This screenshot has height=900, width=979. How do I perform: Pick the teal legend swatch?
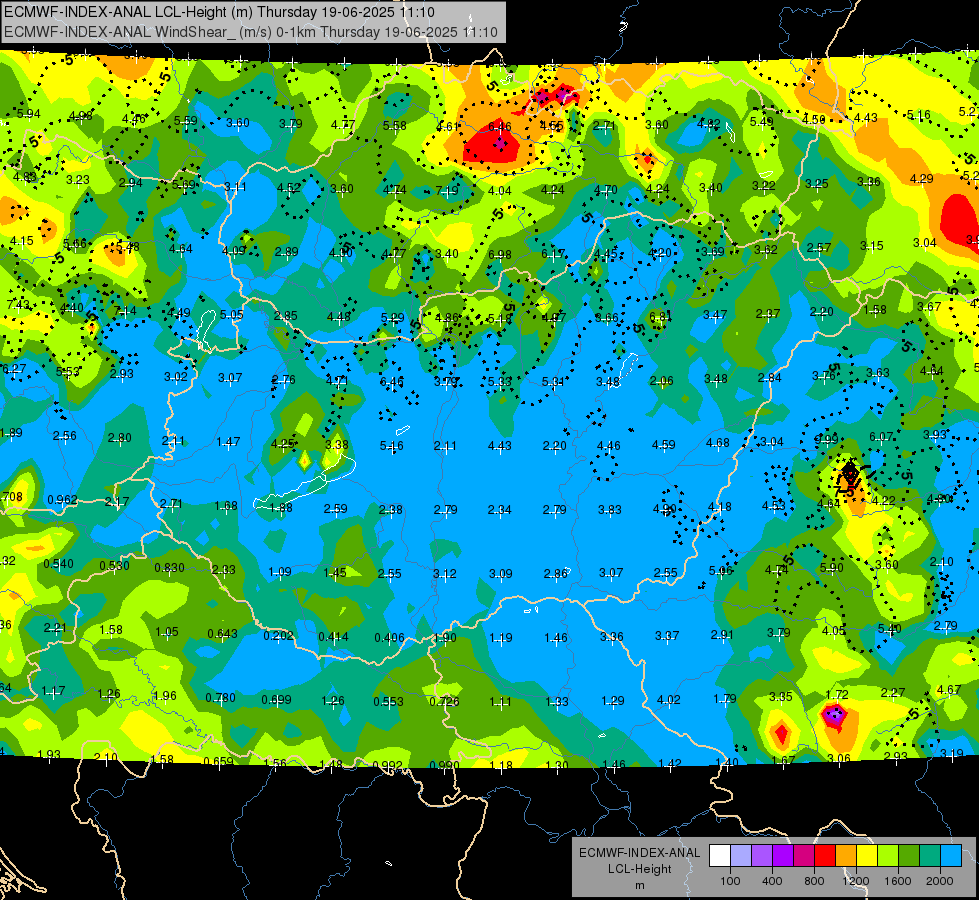(930, 855)
